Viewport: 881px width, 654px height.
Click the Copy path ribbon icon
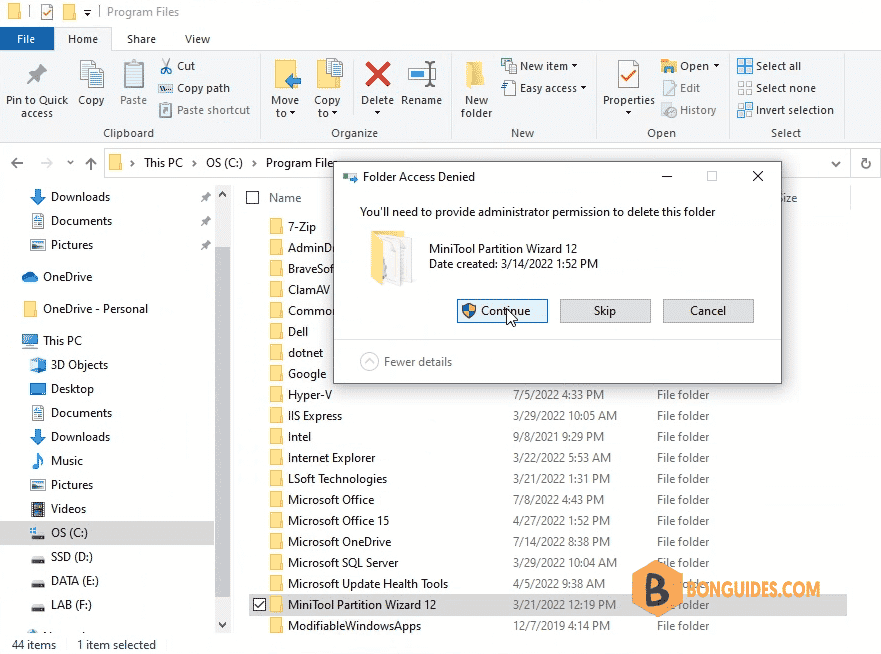166,88
